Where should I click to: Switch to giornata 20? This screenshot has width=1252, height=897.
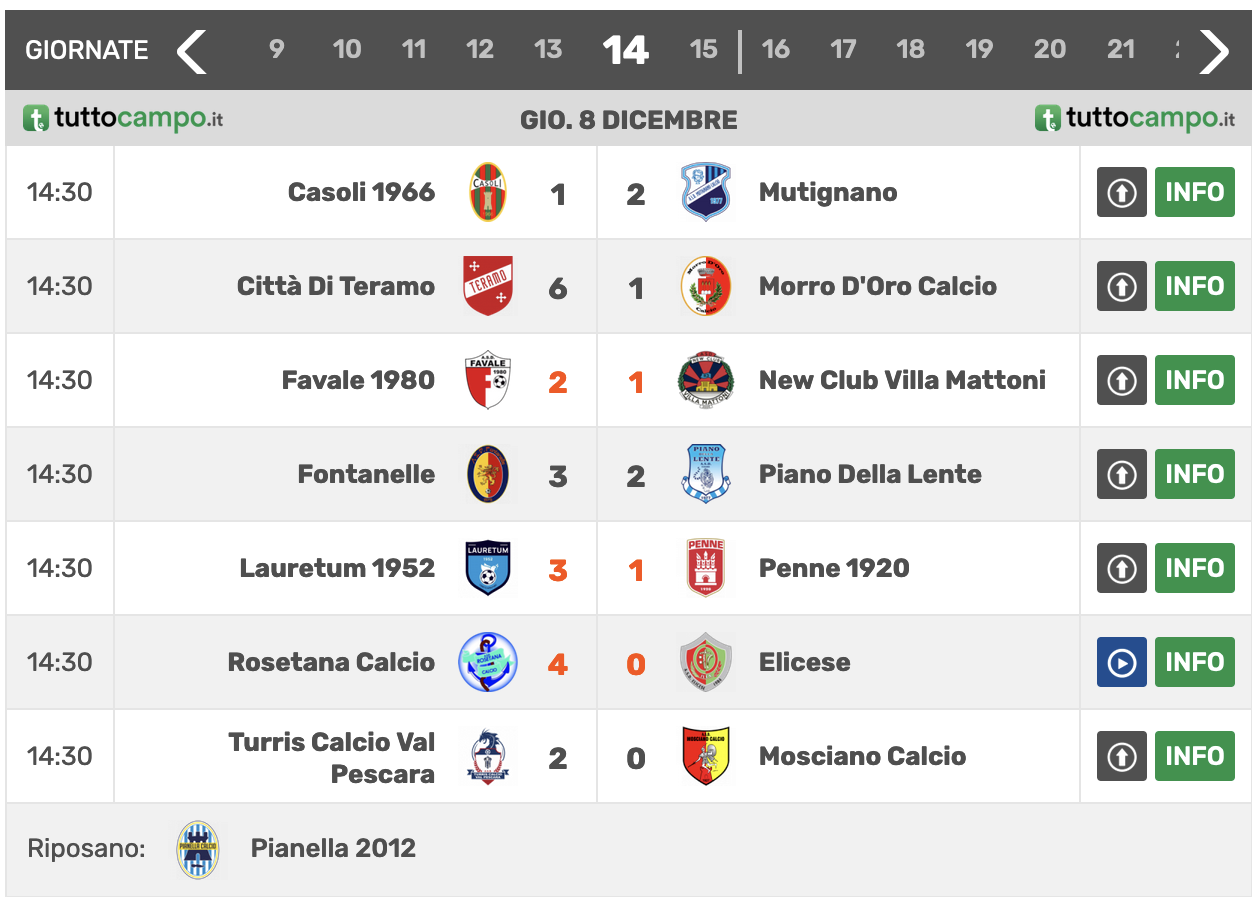1050,49
